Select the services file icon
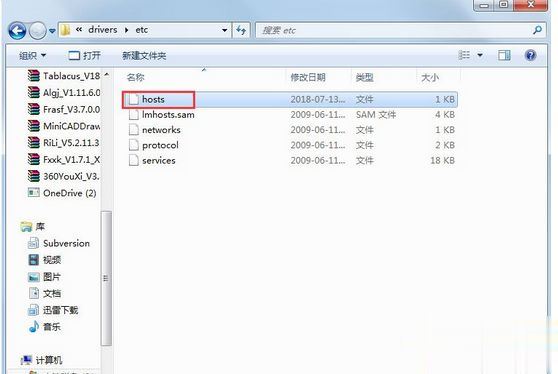558x374 pixels. pos(134,160)
